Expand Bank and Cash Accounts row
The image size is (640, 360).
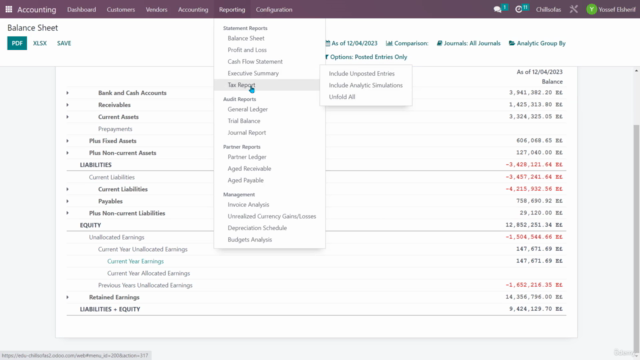[x=67, y=93]
